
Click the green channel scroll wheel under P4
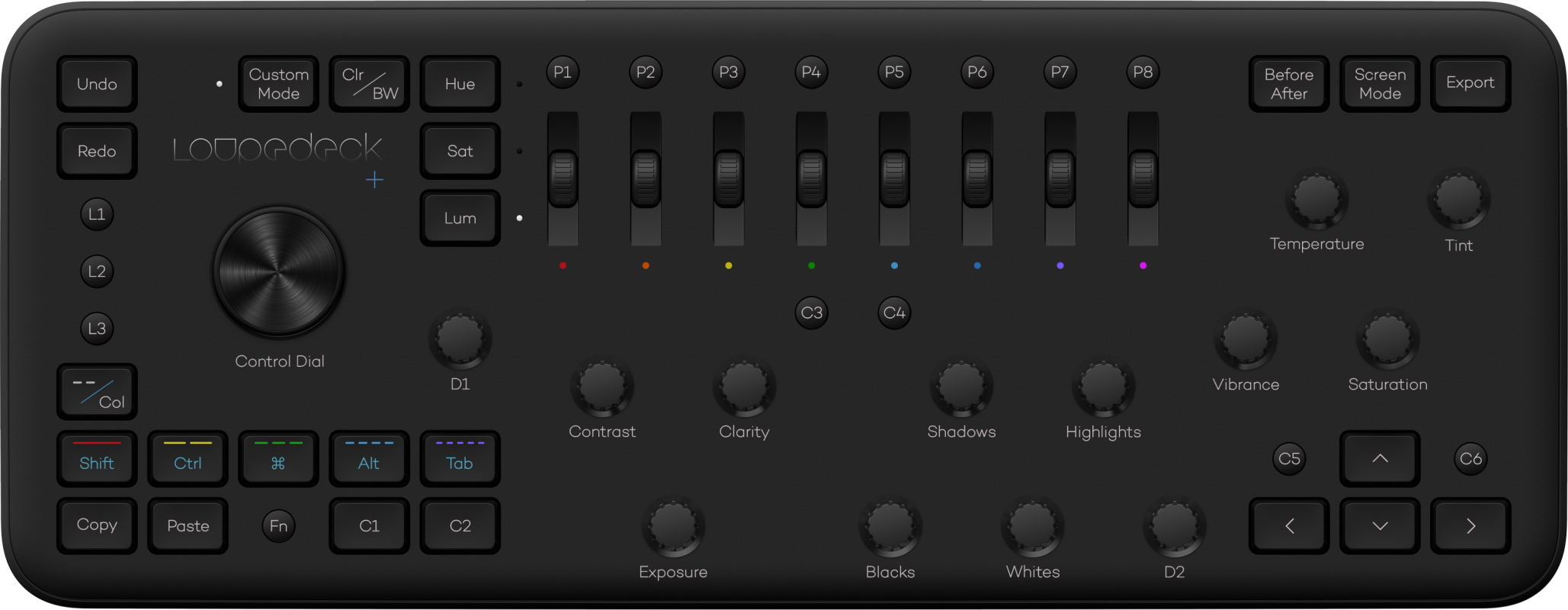[811, 178]
